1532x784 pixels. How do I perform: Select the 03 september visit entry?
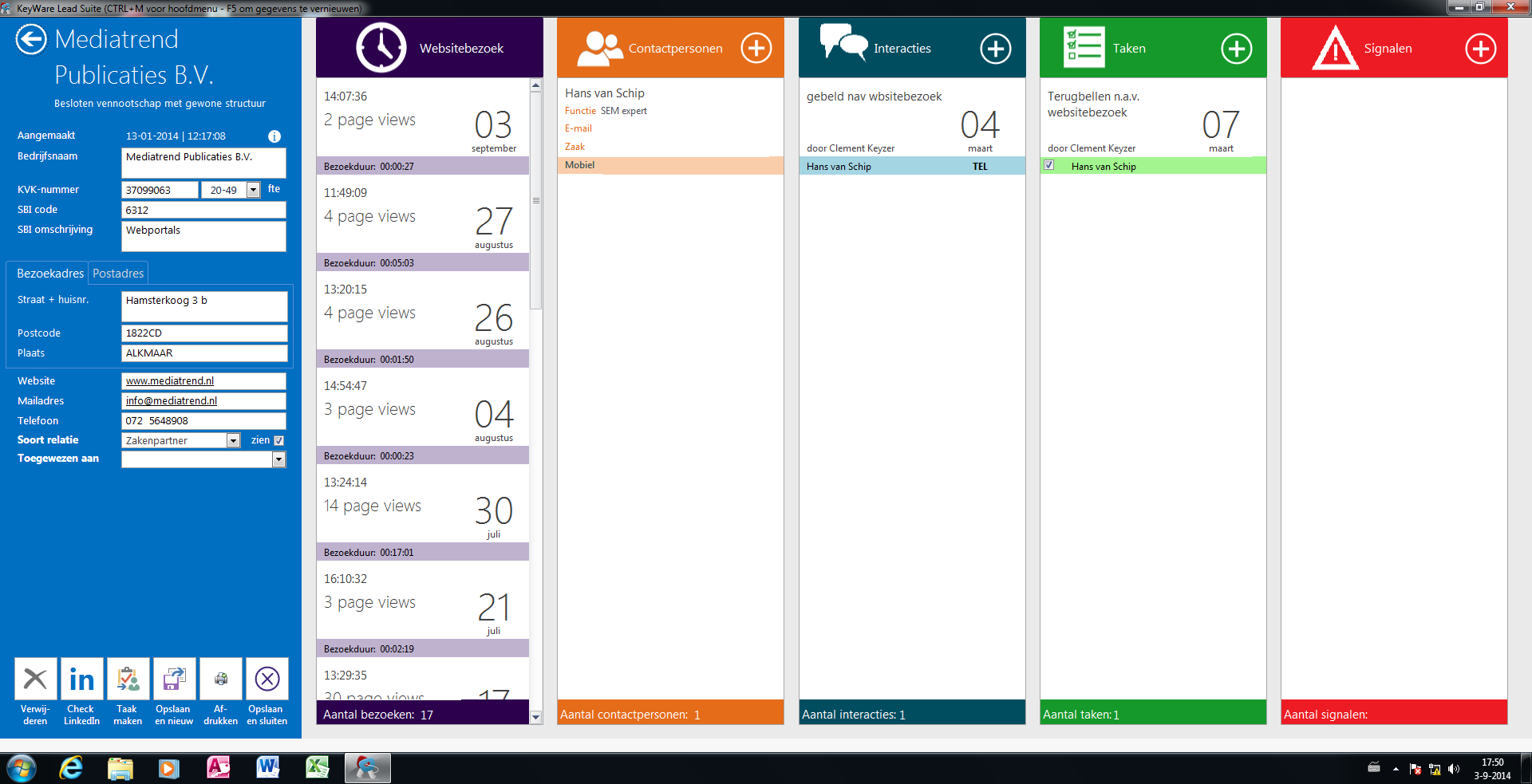423,126
